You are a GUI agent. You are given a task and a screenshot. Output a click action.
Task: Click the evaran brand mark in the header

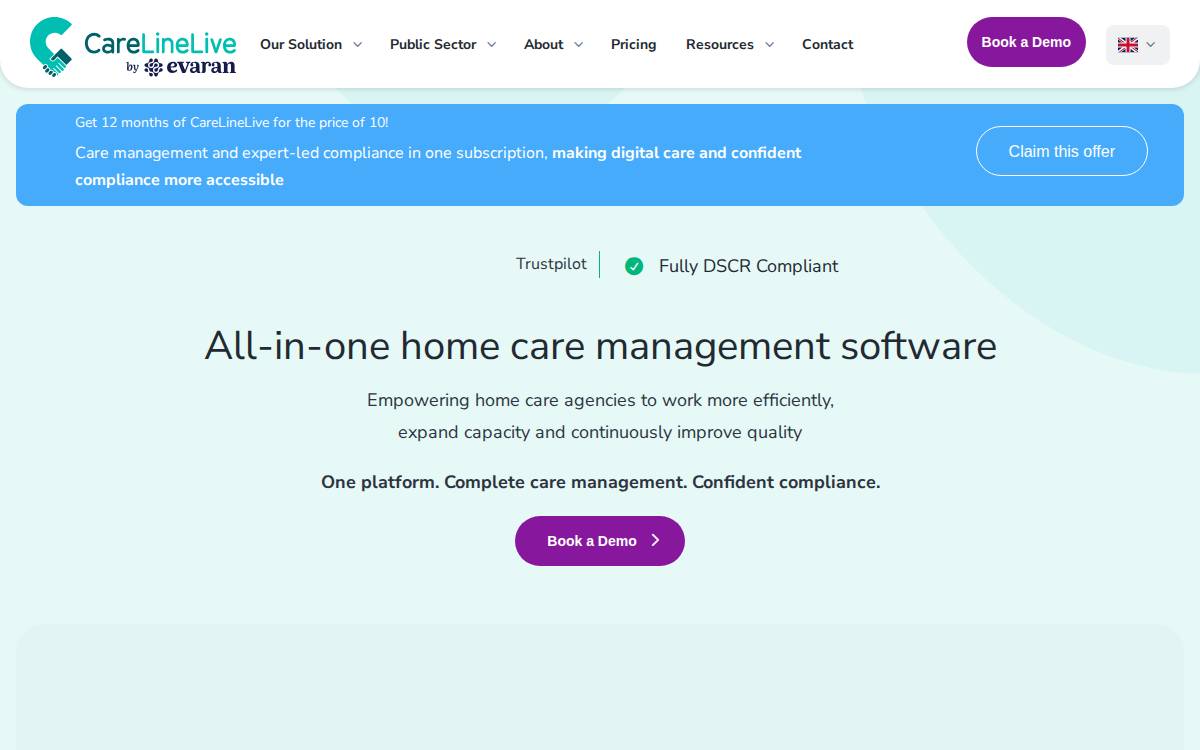click(190, 67)
